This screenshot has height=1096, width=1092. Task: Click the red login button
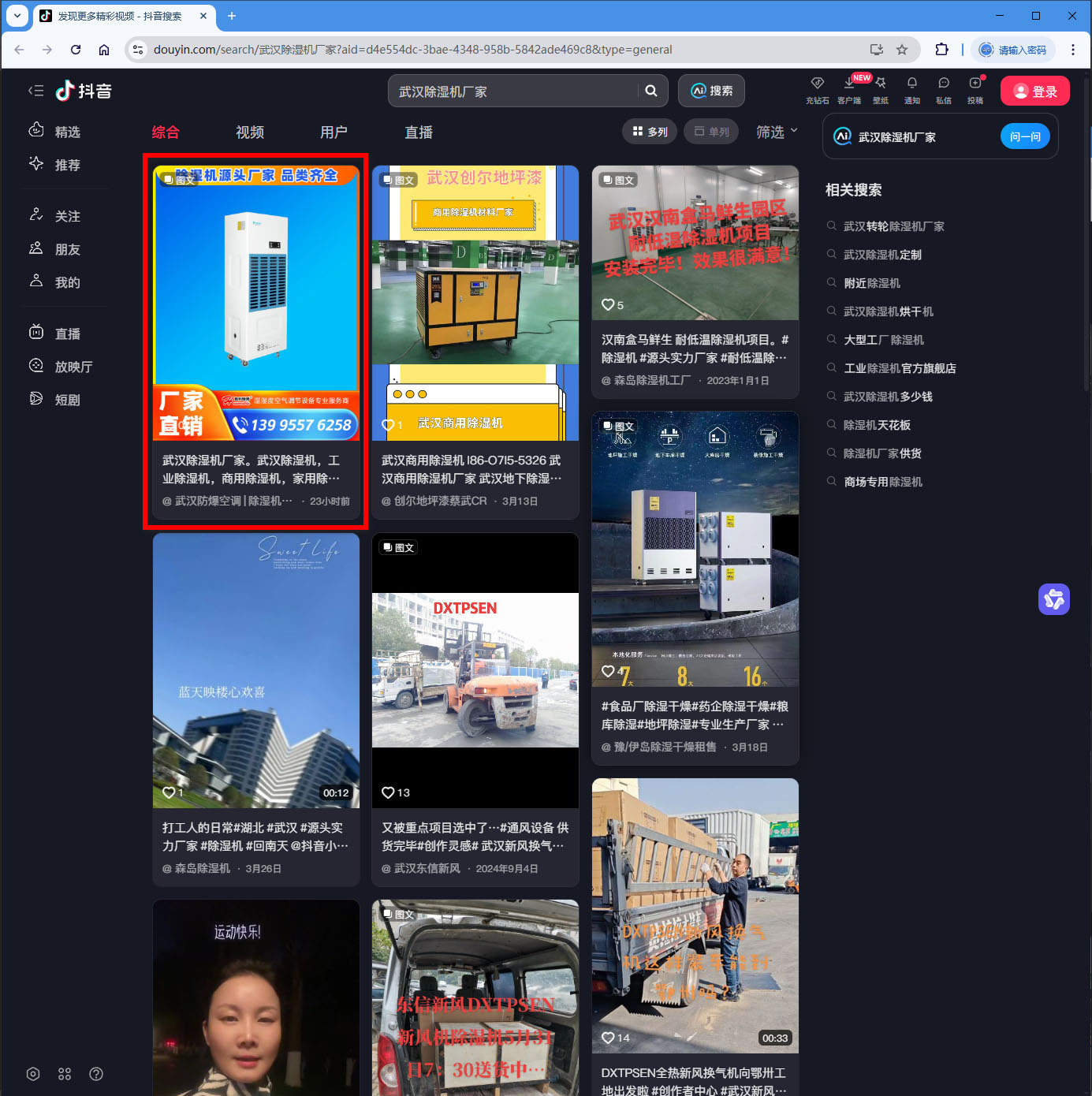point(1034,91)
